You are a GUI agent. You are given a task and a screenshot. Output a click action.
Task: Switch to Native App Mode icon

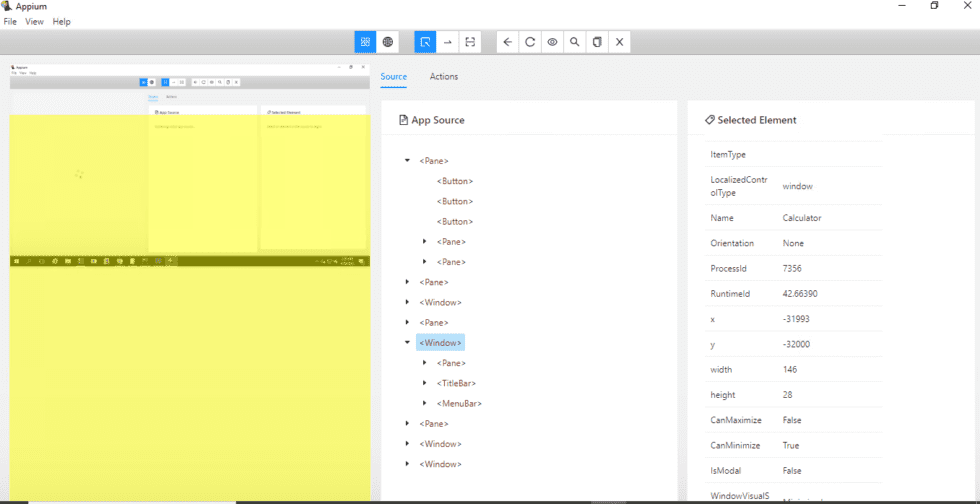coord(365,42)
